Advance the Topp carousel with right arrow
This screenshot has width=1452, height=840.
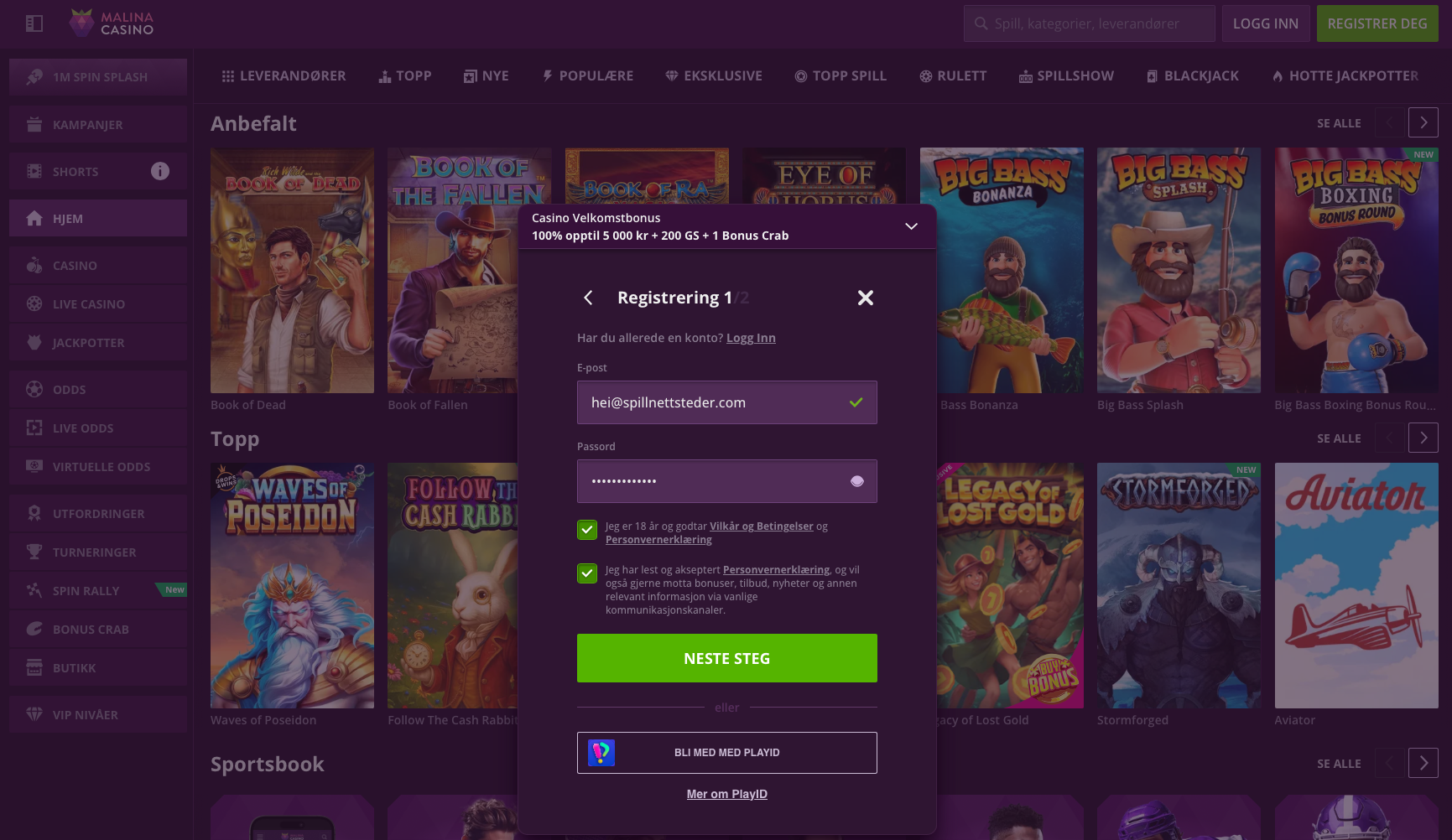(1423, 438)
